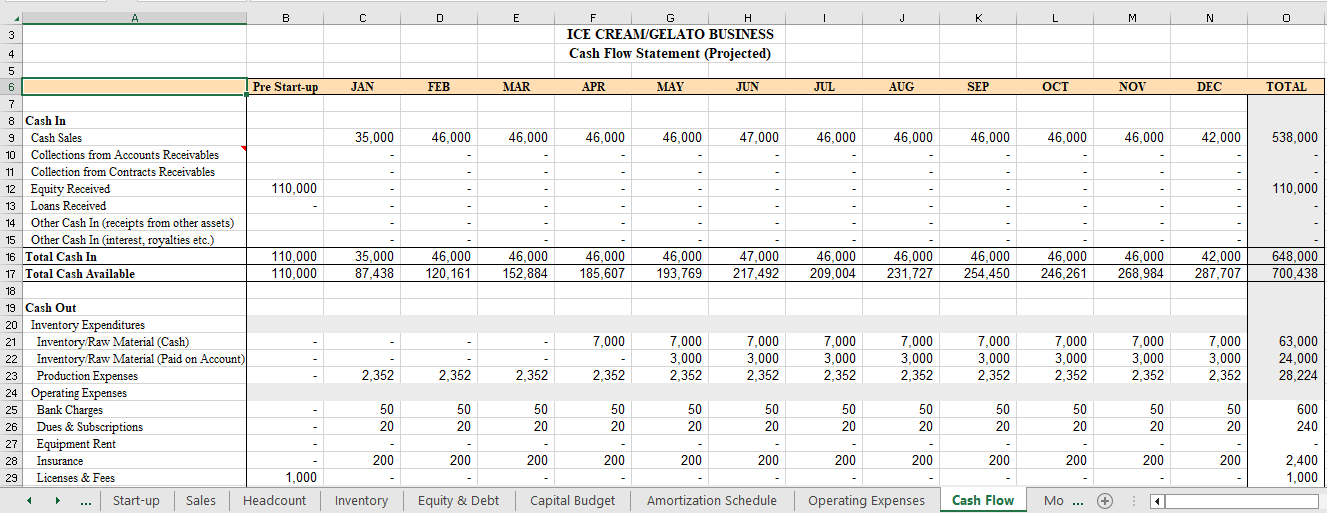Switch to the Headcount sheet tab
1327x513 pixels.
pos(274,500)
